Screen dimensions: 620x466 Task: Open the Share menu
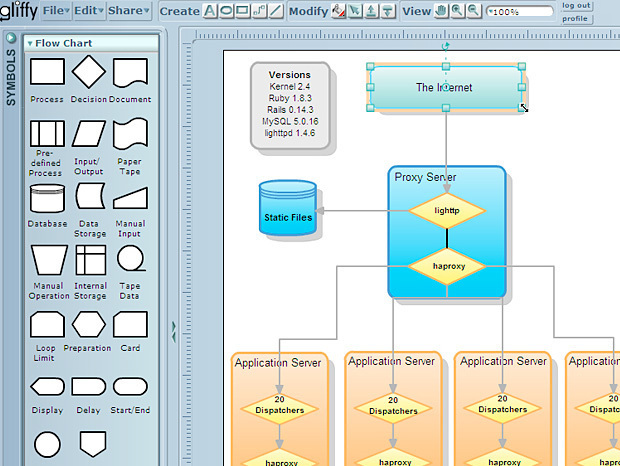pos(128,11)
